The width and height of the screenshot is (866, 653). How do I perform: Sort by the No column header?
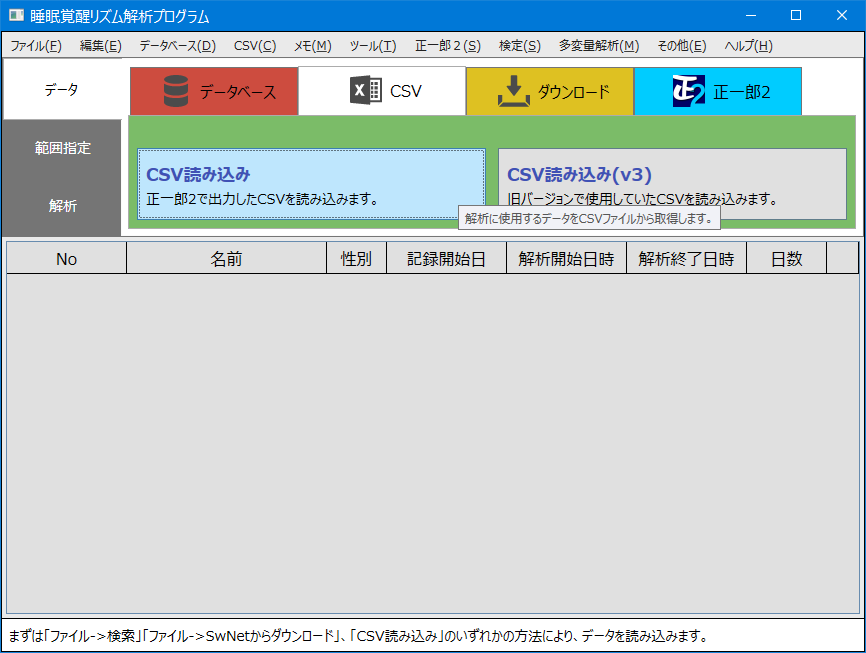(67, 259)
